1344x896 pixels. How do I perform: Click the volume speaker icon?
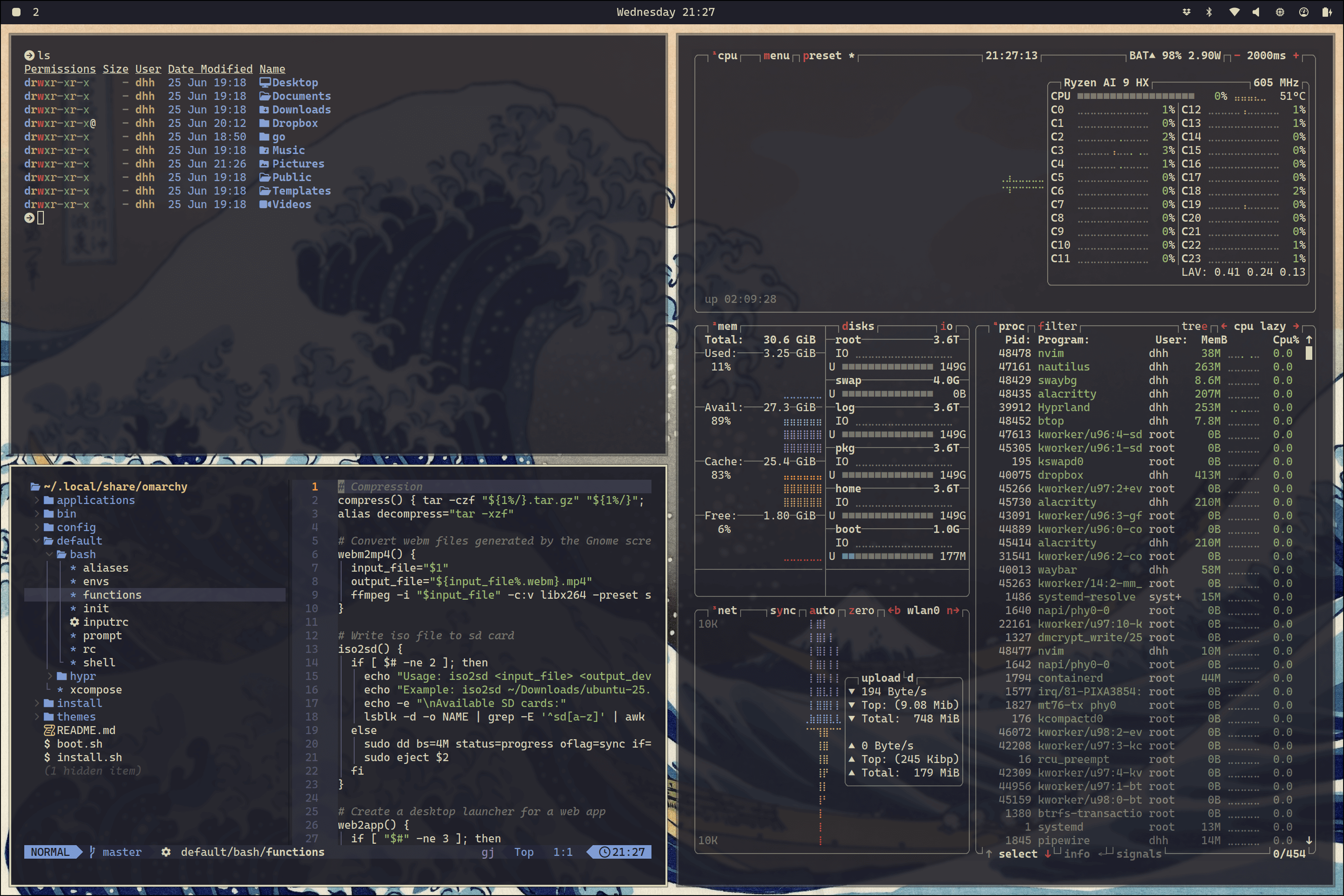point(1256,12)
